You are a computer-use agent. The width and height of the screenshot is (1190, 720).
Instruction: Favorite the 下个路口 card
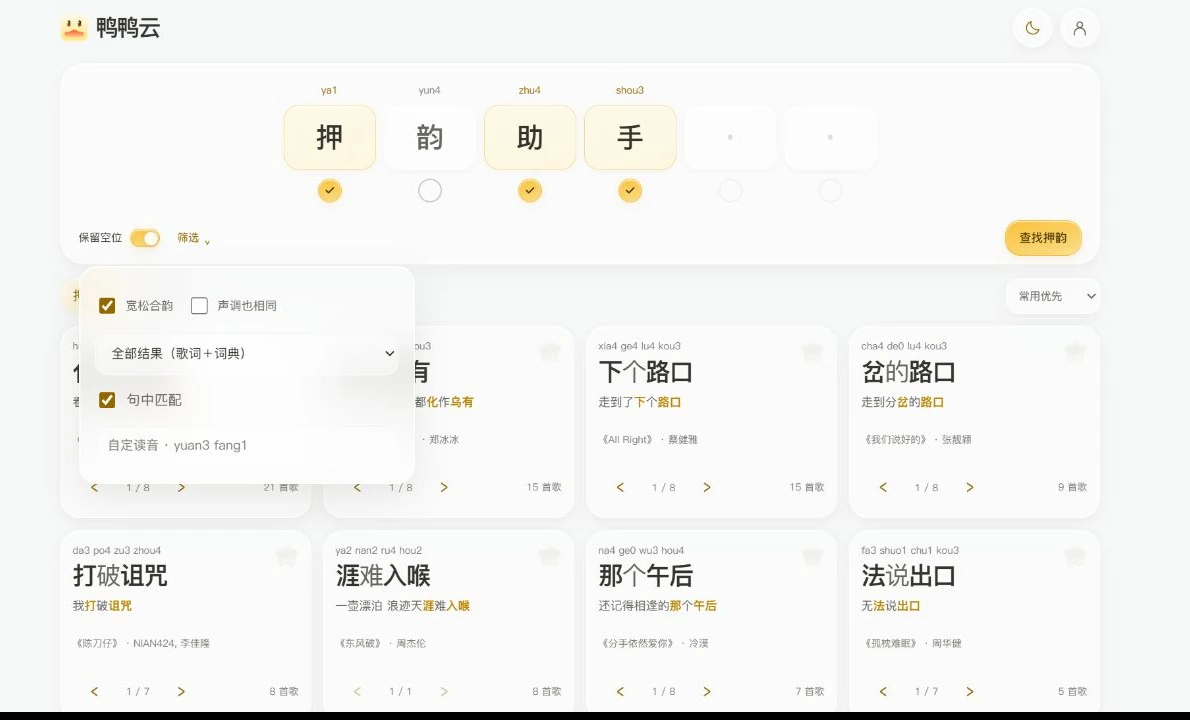(x=812, y=352)
